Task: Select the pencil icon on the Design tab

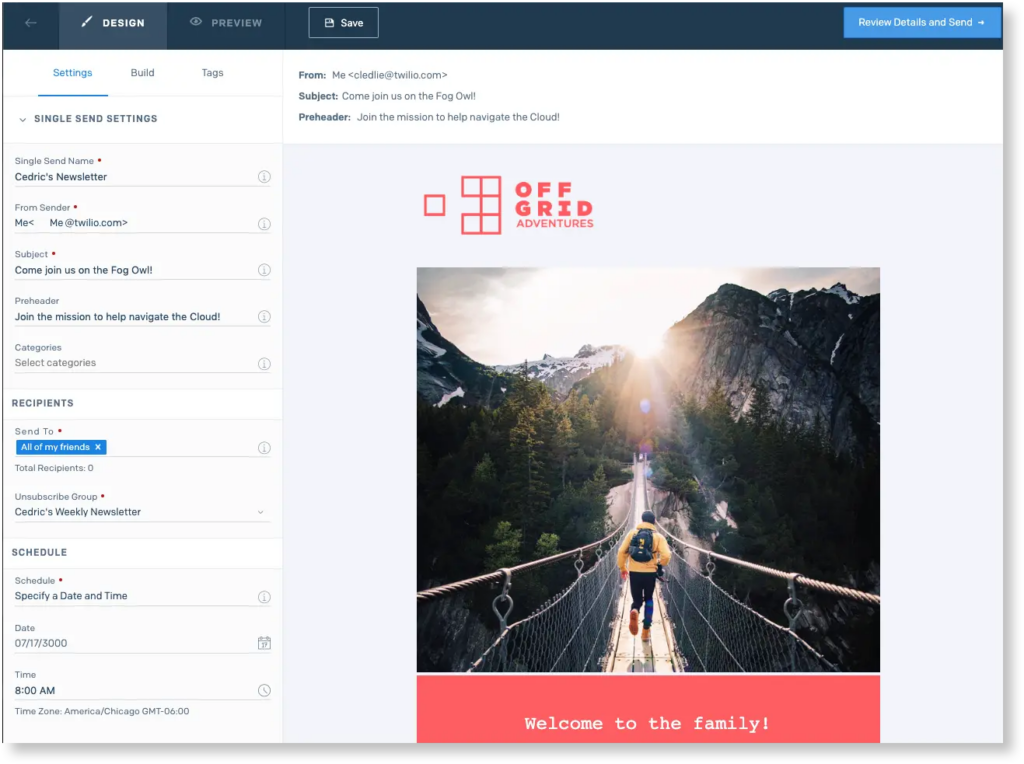Action: point(84,21)
